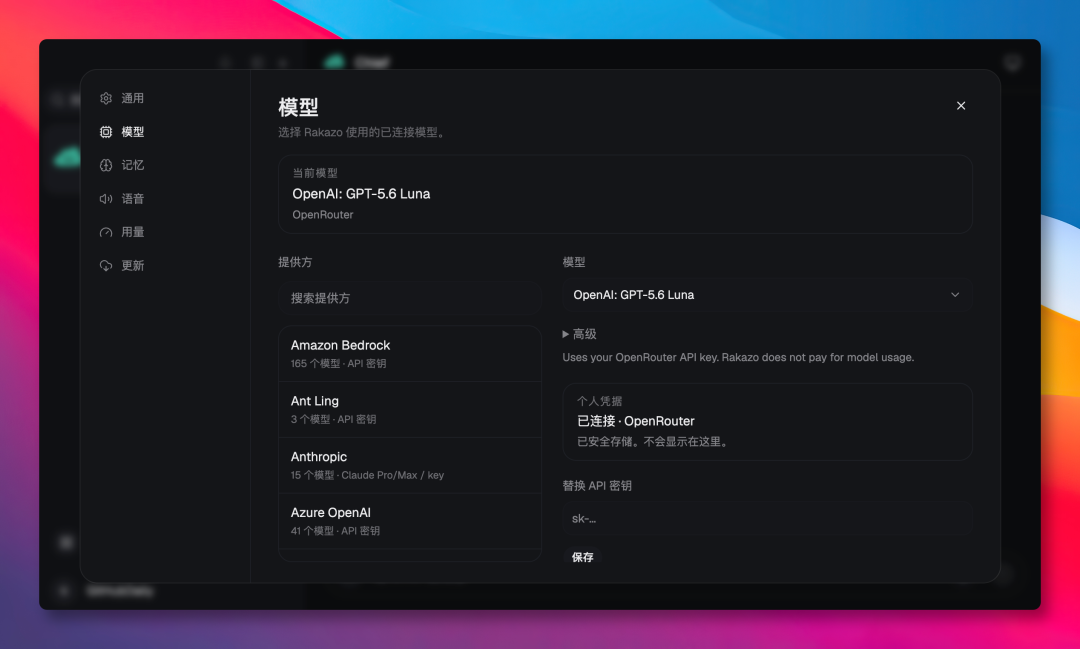
Task: Click the 模型 page heading
Action: 298,107
